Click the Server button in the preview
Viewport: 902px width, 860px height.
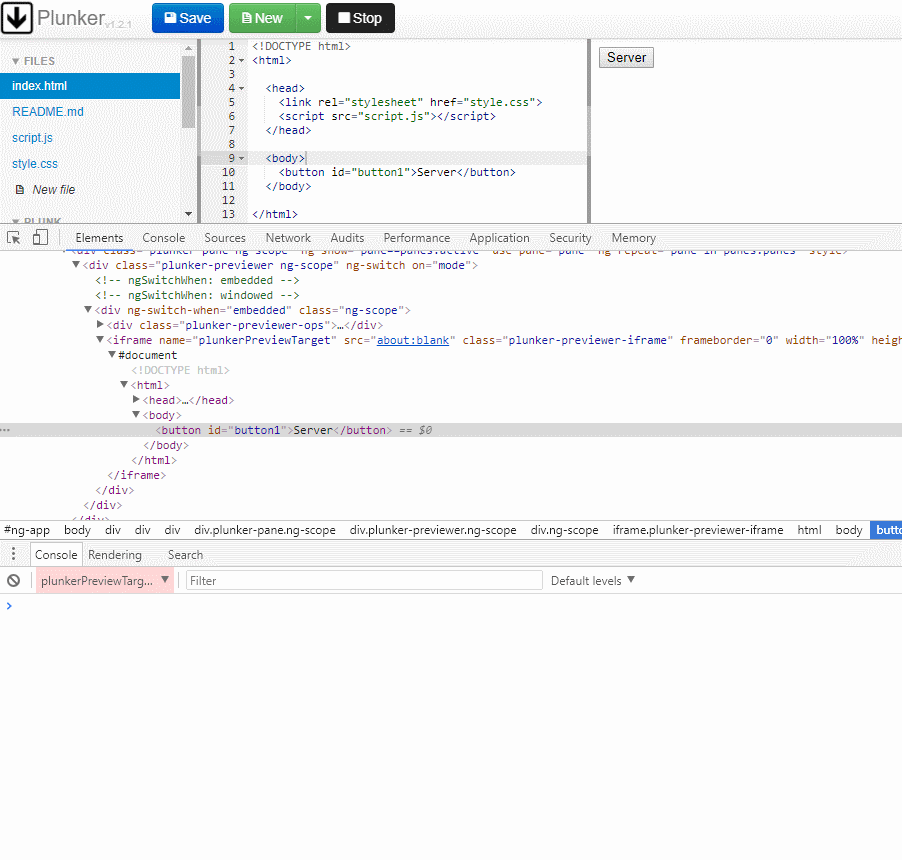(x=625, y=57)
